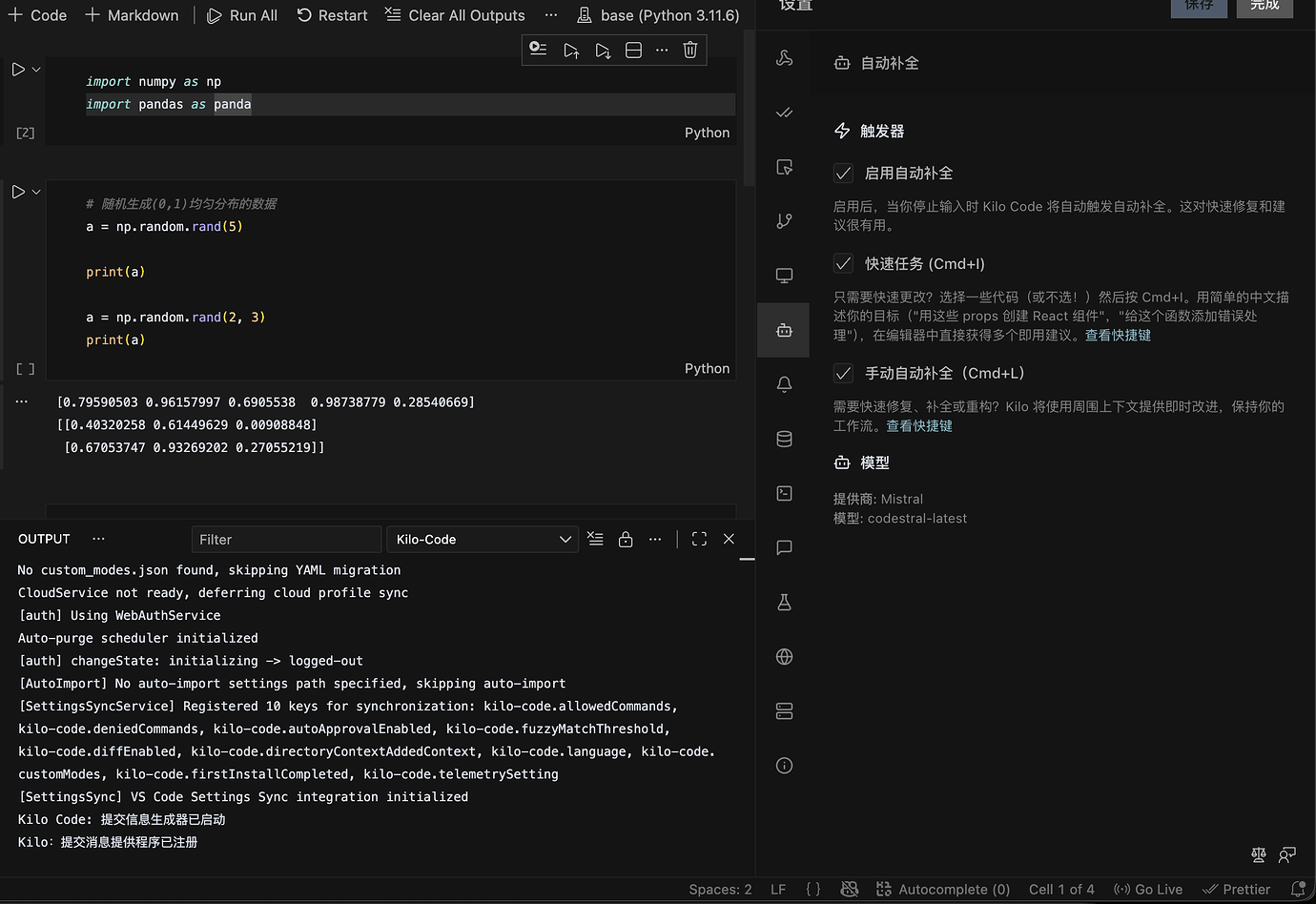Open the Auto-Approve double-check settings icon

point(785,113)
